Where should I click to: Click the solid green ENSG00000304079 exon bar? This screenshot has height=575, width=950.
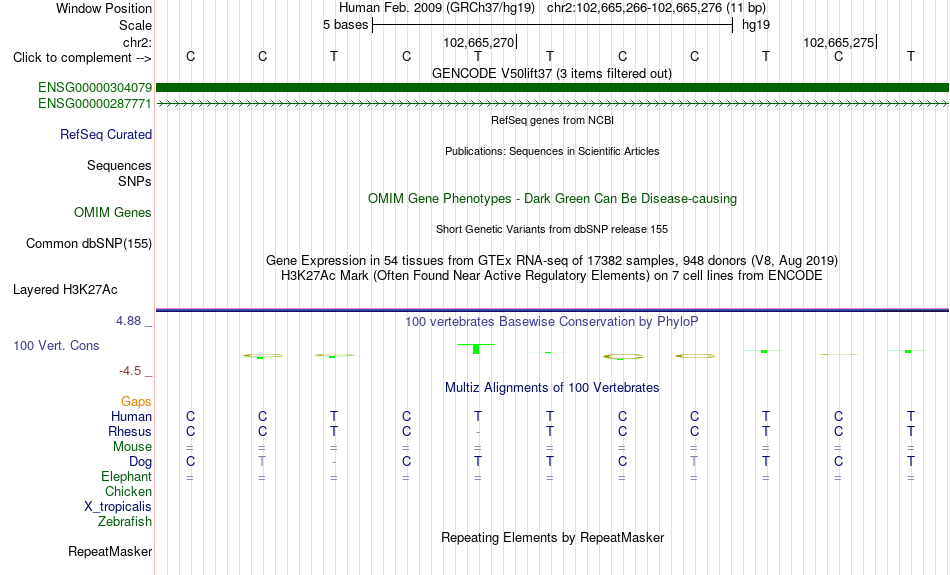point(552,88)
